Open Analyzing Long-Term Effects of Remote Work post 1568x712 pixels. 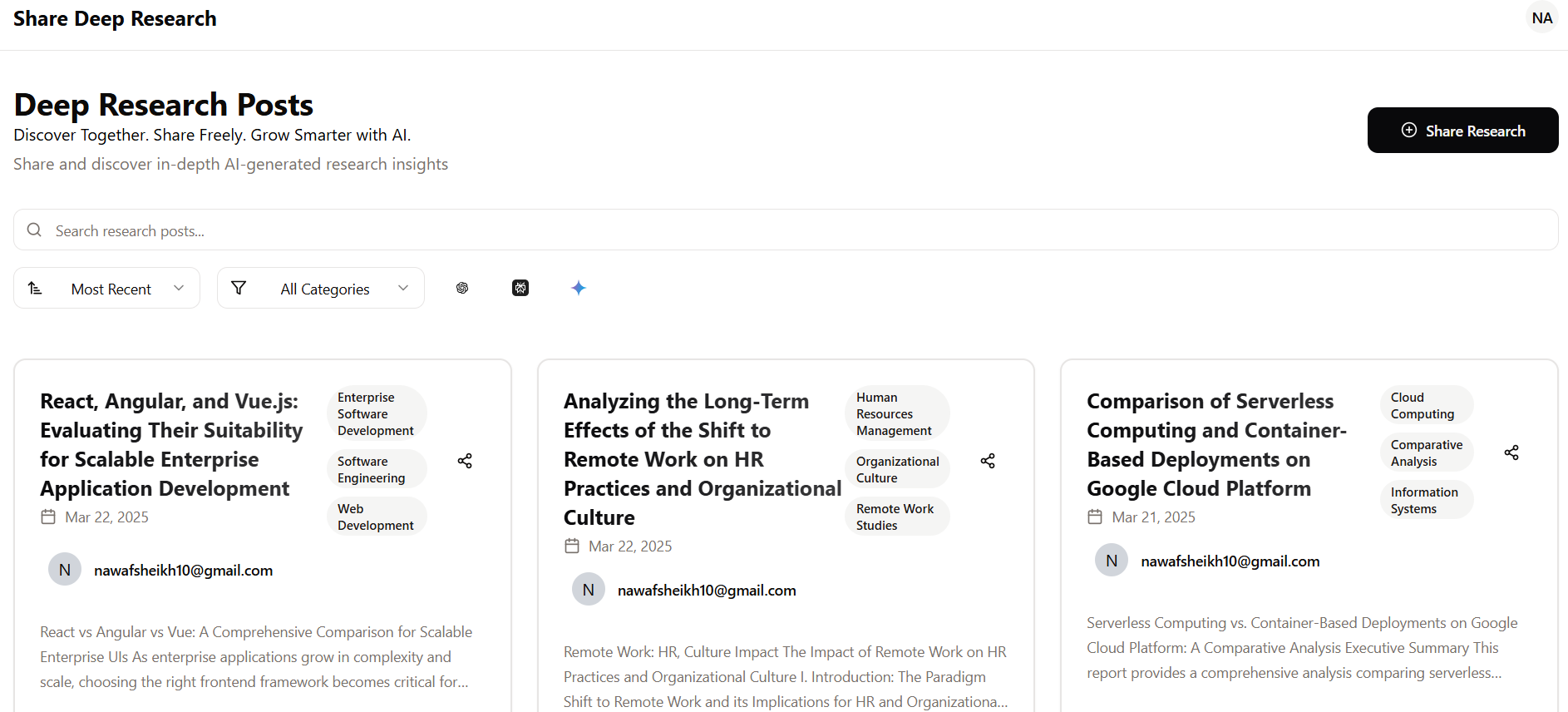tap(703, 459)
